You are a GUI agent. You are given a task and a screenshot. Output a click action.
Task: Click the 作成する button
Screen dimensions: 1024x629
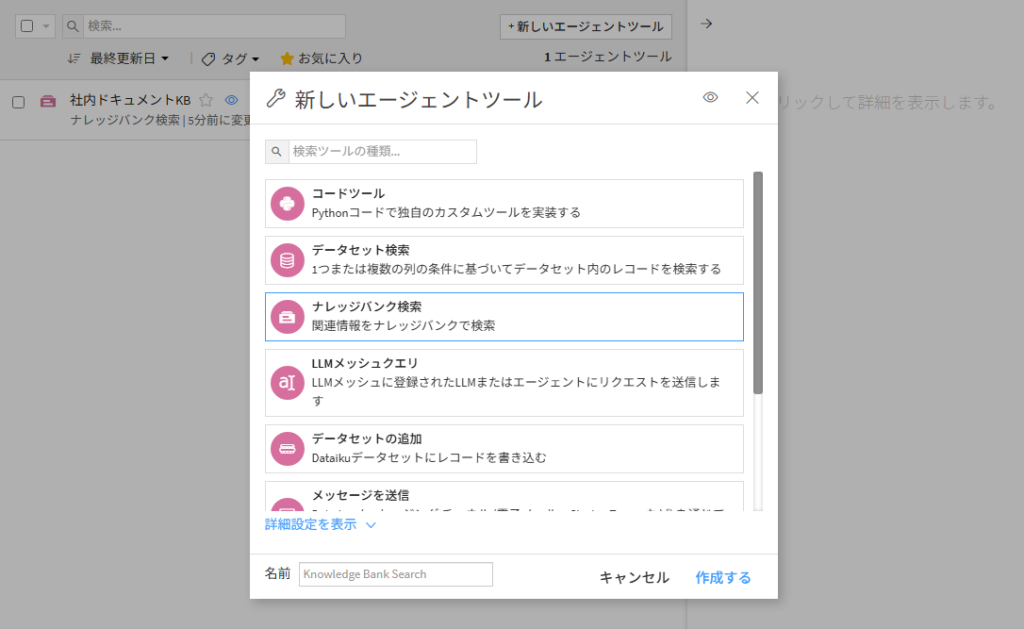[x=722, y=577]
